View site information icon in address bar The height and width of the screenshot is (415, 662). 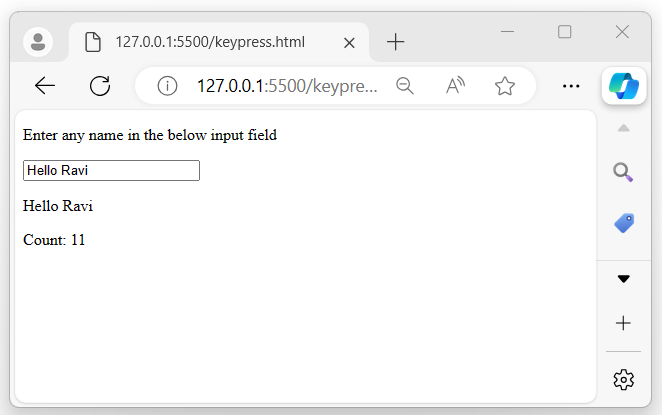tap(167, 86)
